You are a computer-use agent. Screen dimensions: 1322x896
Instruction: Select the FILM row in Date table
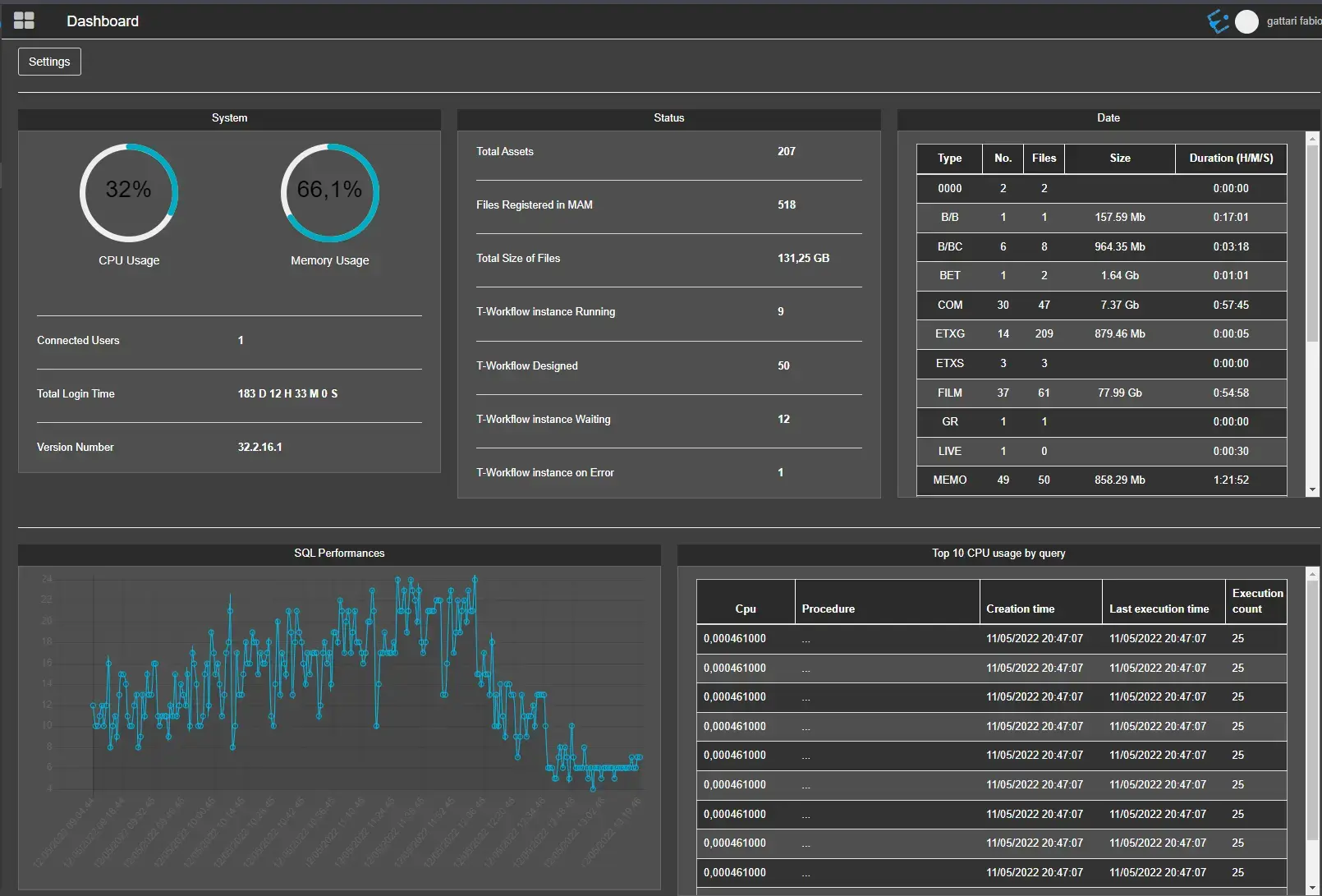(x=1100, y=393)
